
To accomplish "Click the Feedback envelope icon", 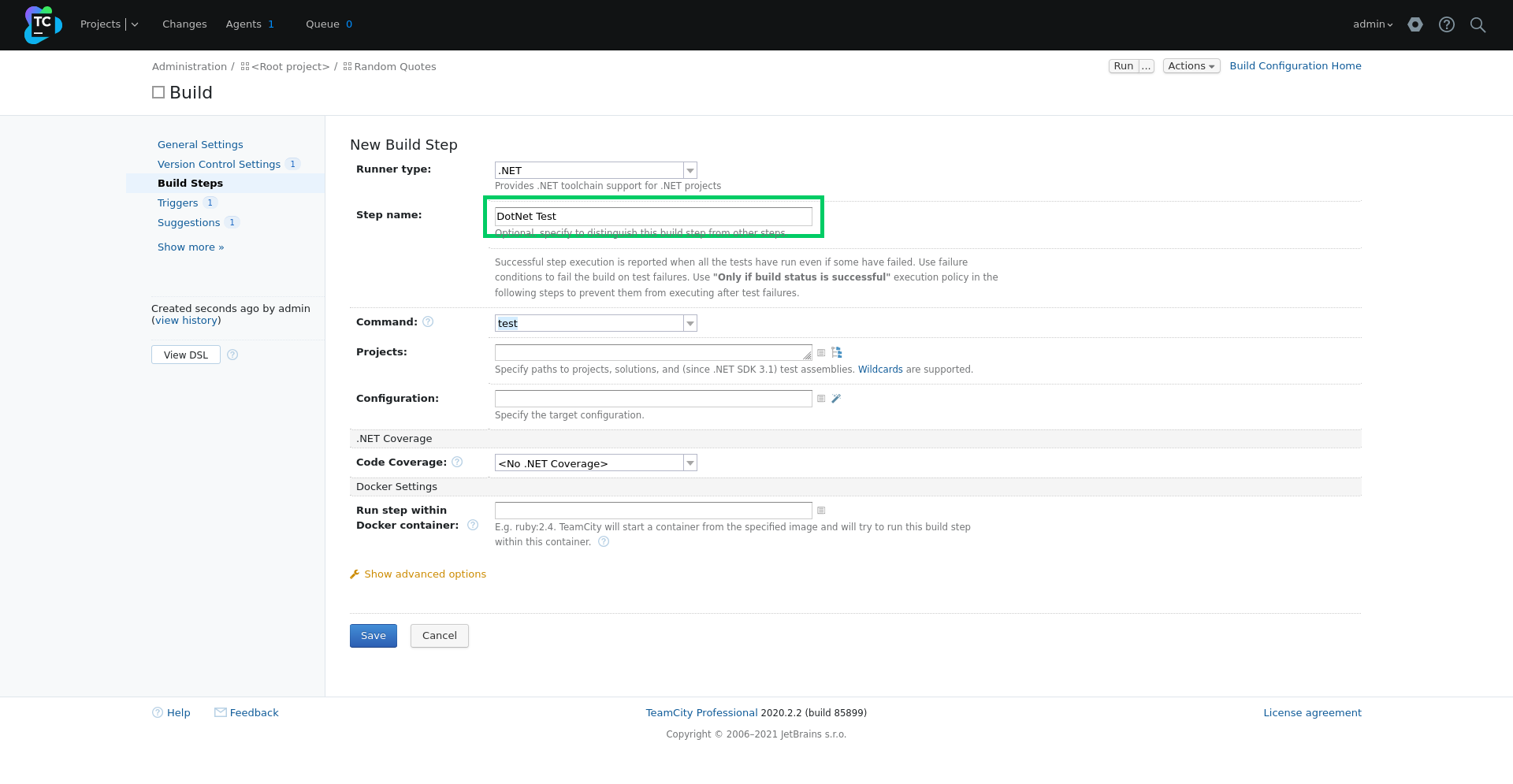I will pos(221,712).
